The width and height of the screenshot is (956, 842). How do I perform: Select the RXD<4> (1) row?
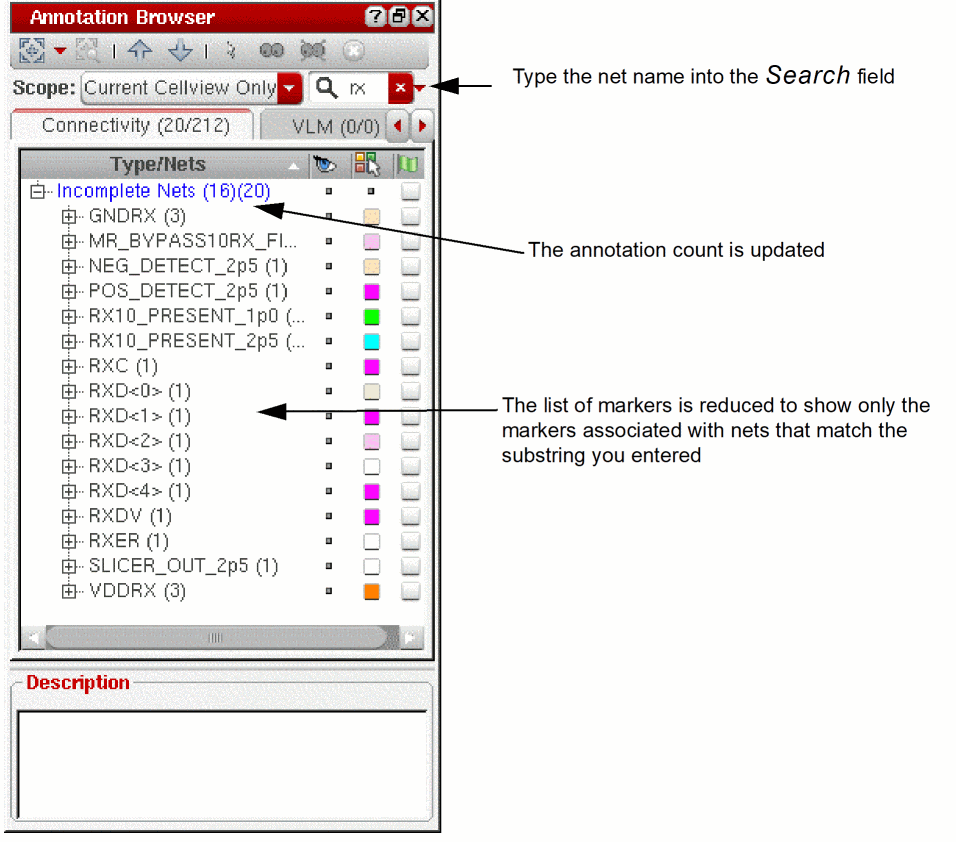140,491
